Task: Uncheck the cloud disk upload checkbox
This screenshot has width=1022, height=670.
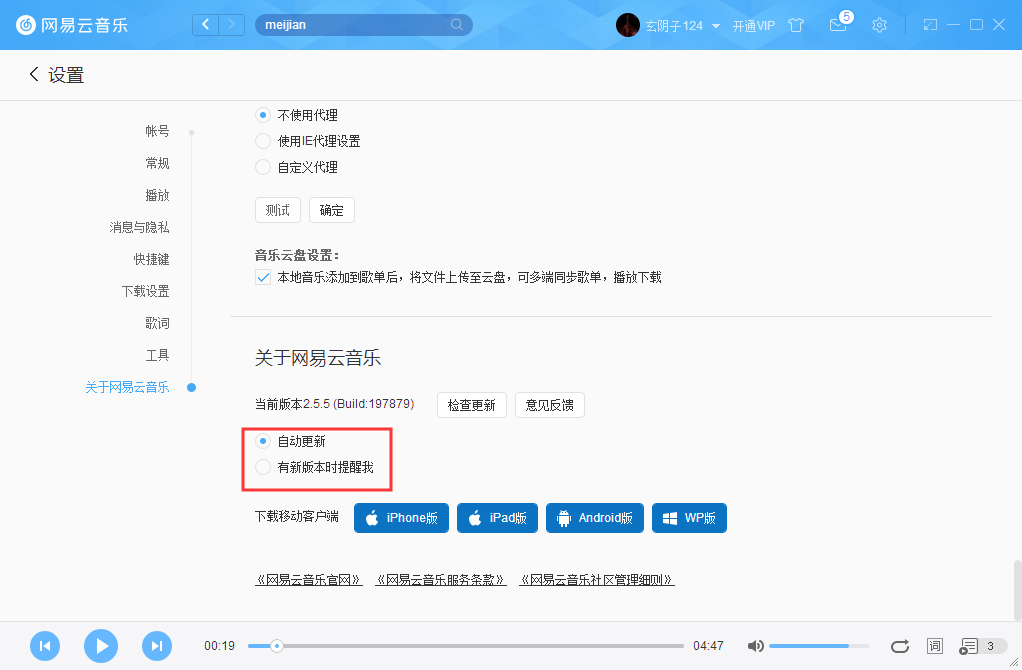Action: click(x=261, y=277)
